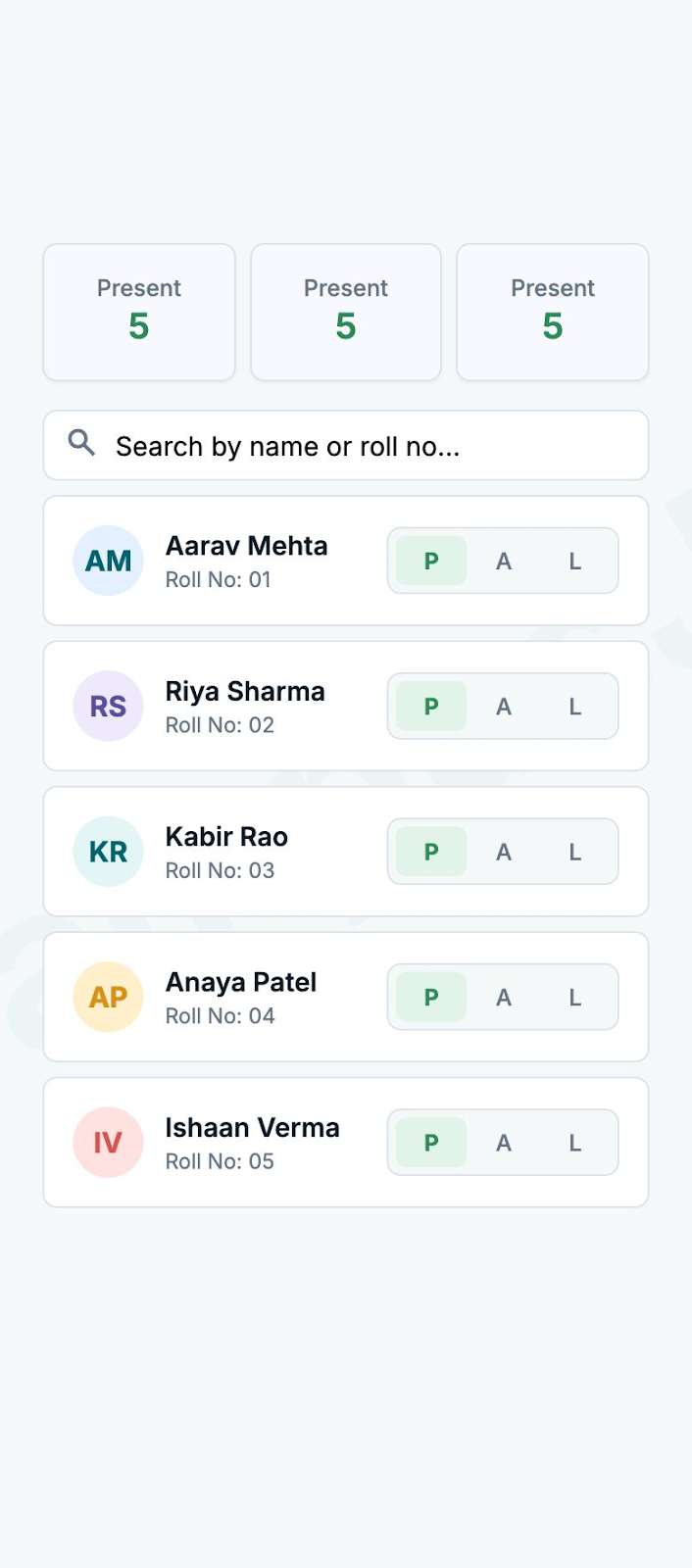692x1568 pixels.
Task: Select P for Riya Sharma
Action: pos(431,706)
